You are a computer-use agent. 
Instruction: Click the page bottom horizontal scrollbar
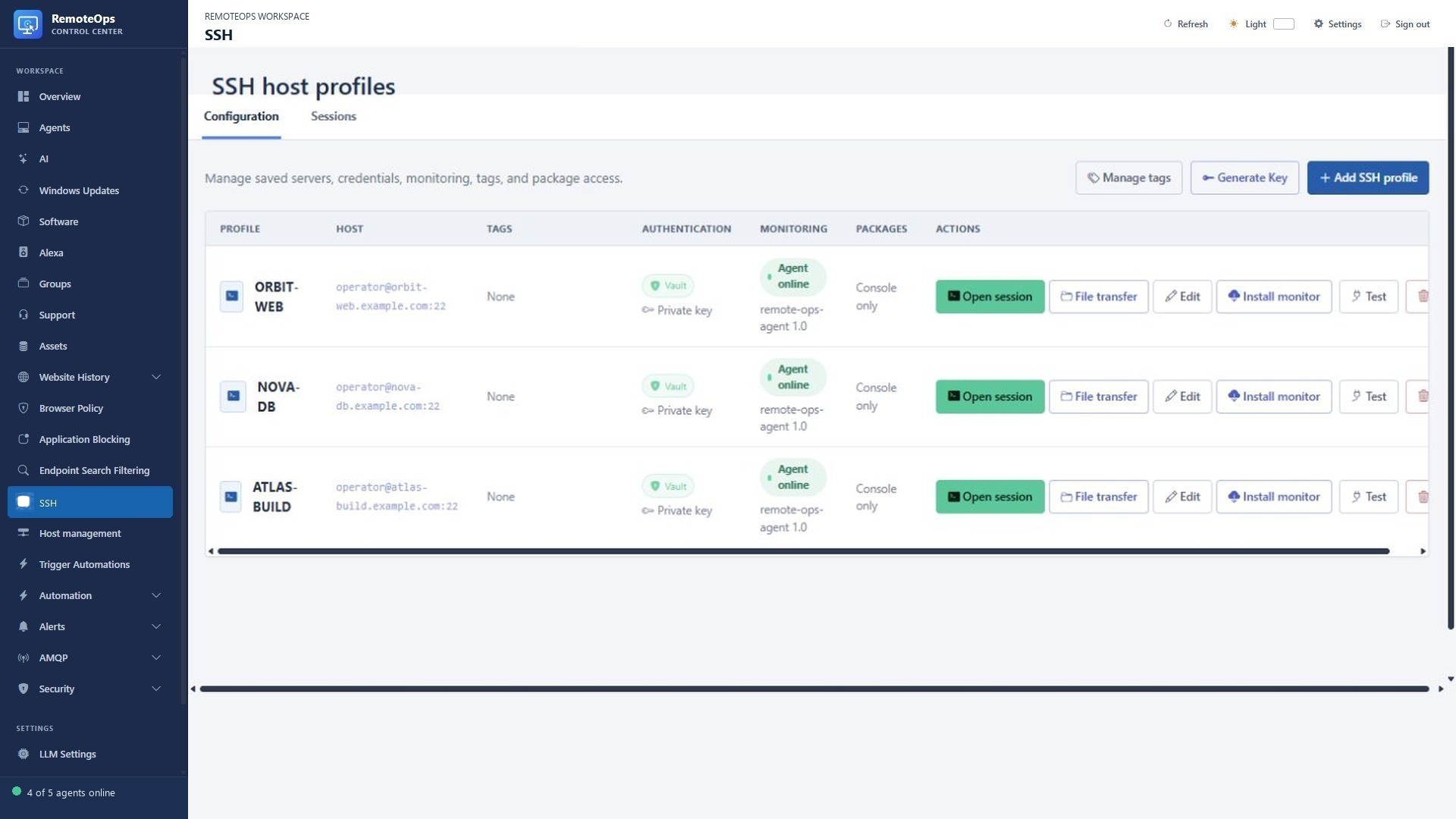click(814, 689)
